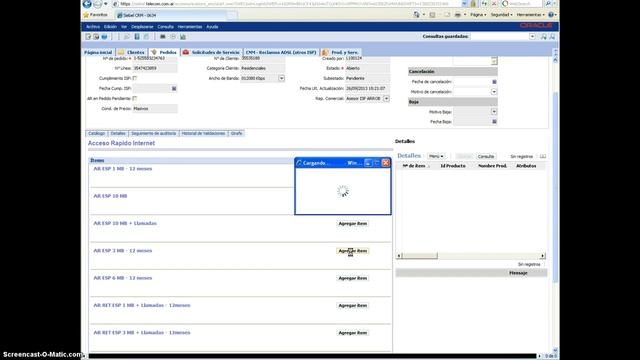The image size is (640, 360).
Task: Click the address bar refresh icon
Action: pyautogui.click(x=484, y=3)
